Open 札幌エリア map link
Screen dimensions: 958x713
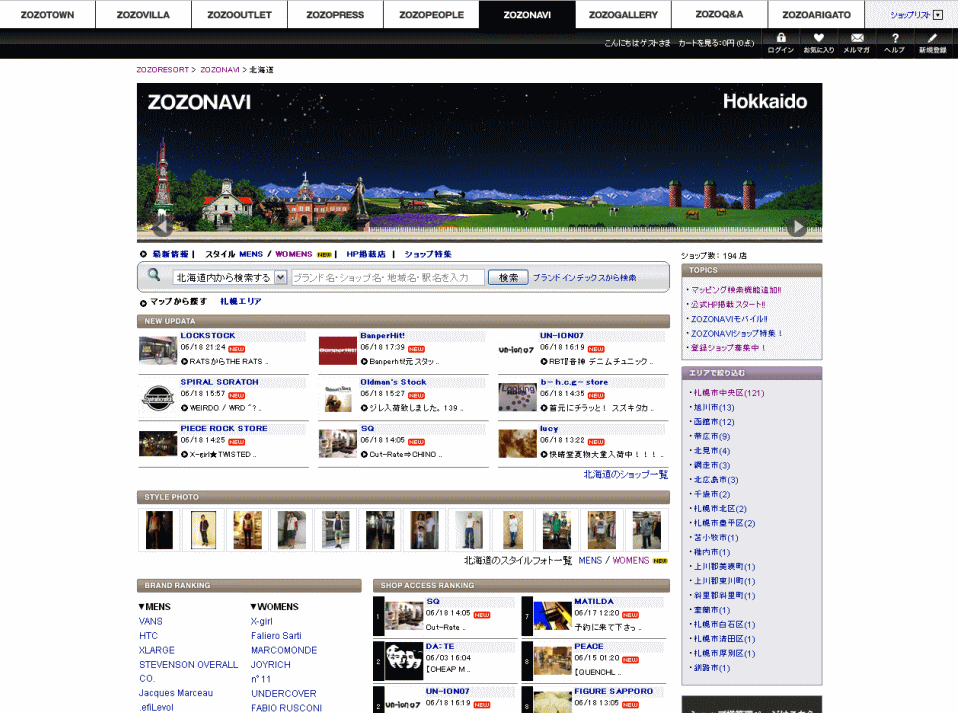(241, 301)
